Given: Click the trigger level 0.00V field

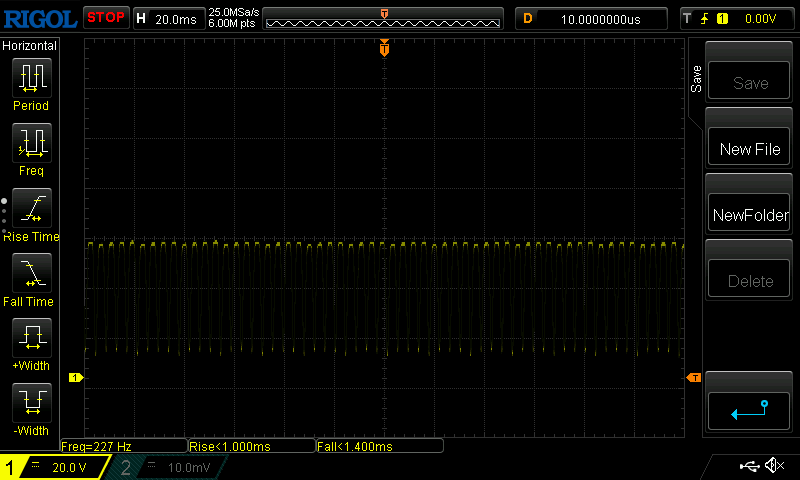Looking at the screenshot, I should 760,19.
